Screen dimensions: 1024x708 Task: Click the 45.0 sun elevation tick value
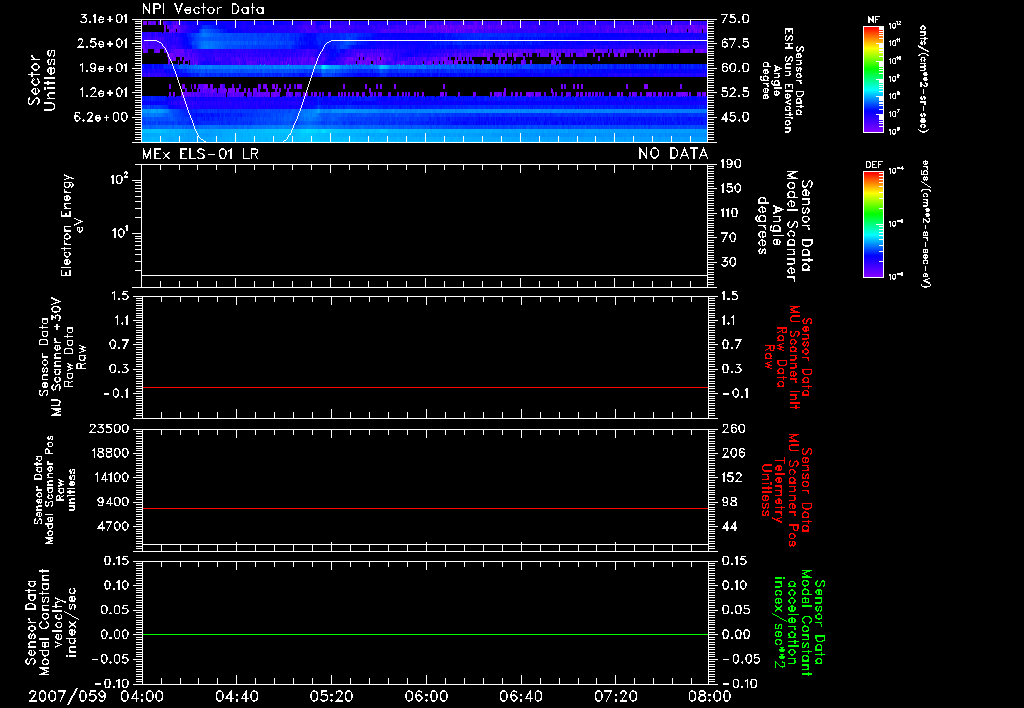pyautogui.click(x=735, y=117)
